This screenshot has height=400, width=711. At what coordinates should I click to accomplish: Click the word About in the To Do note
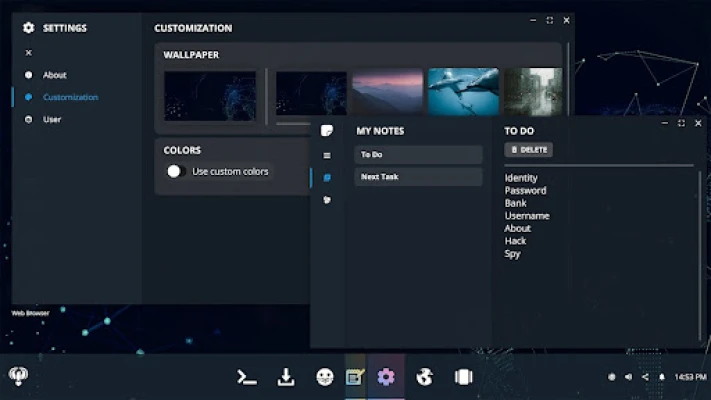coord(517,229)
